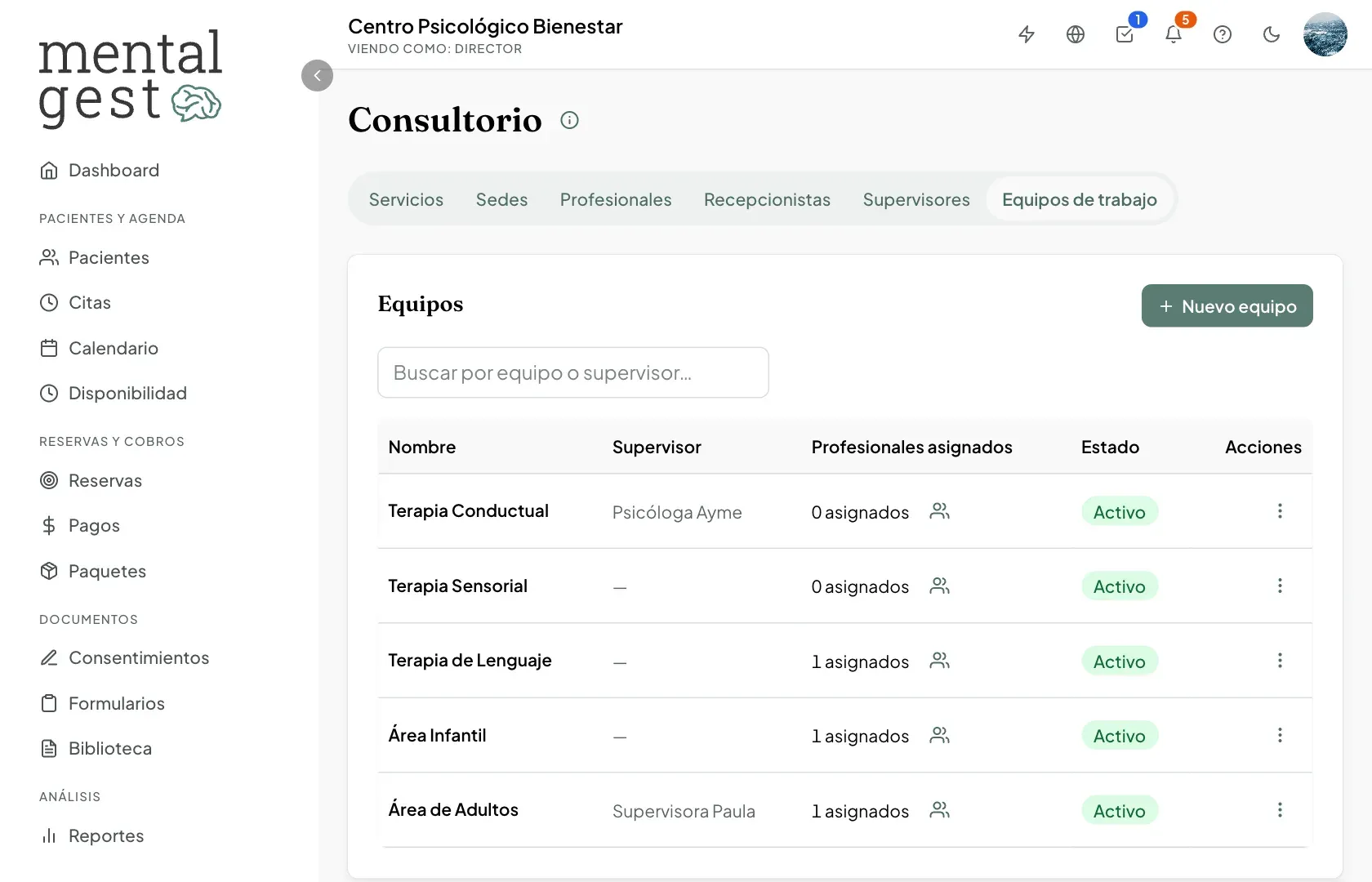The image size is (1372, 882).
Task: Open Reservas in the sidebar
Action: tap(91, 481)
